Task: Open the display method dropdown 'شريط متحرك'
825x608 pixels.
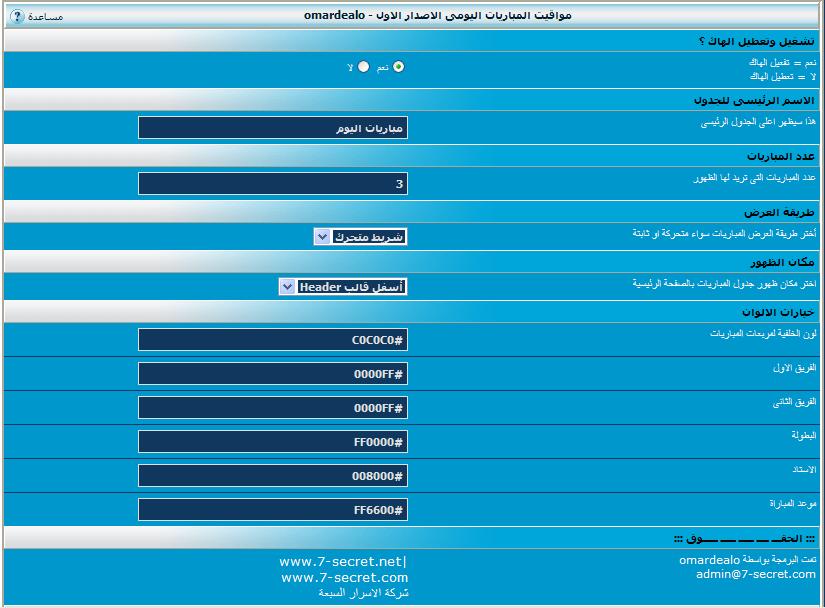Action: pyautogui.click(x=360, y=237)
